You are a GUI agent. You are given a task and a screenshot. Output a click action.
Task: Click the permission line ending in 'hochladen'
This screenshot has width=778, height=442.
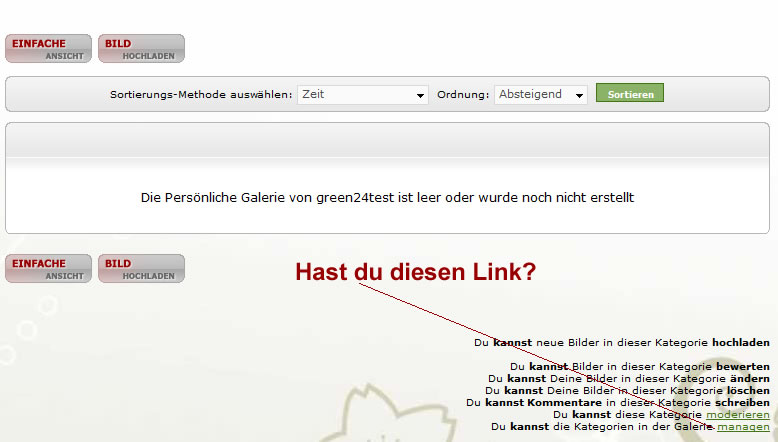621,342
